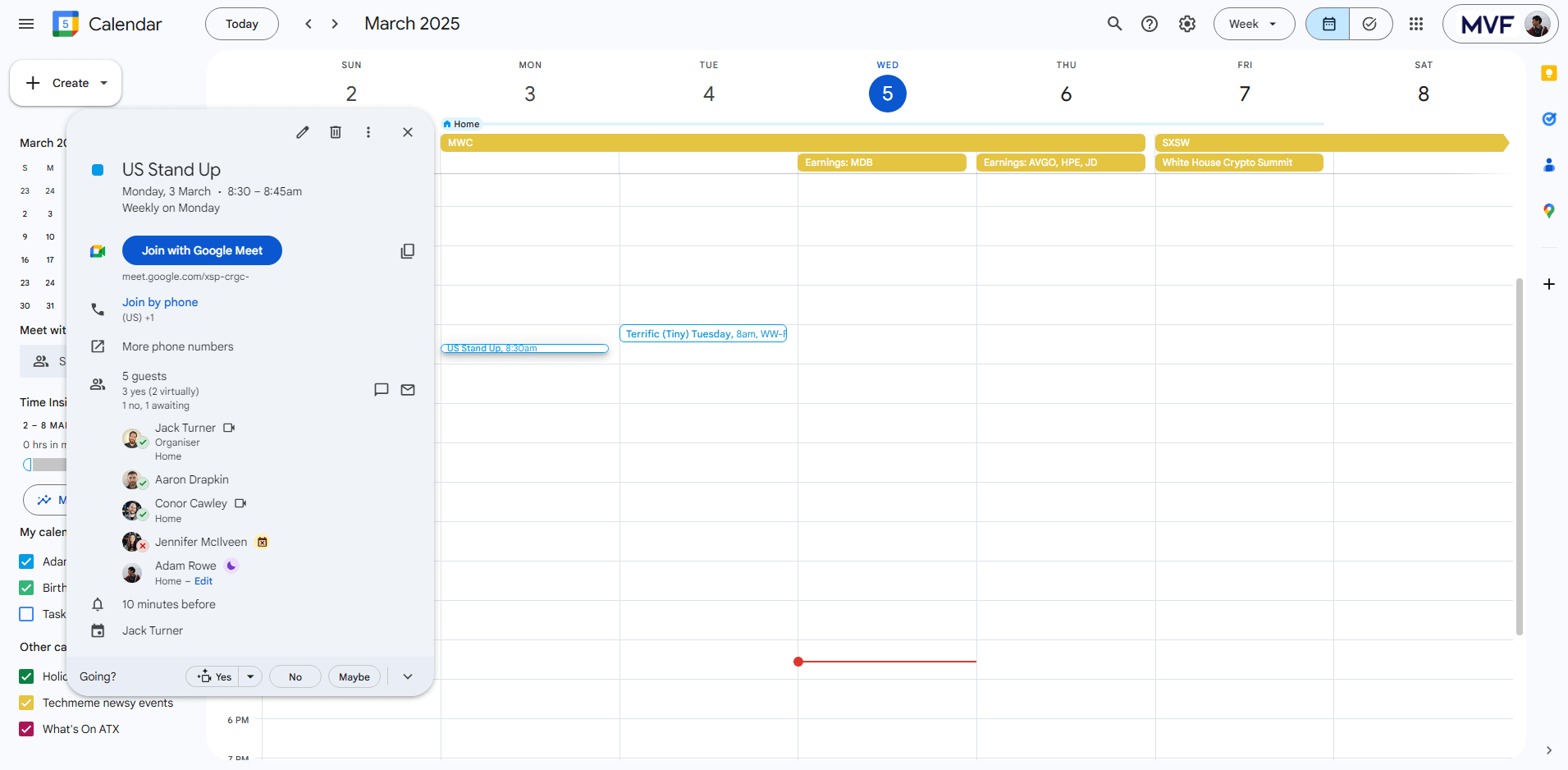
Task: Click the search magnifier icon
Action: (x=1114, y=24)
